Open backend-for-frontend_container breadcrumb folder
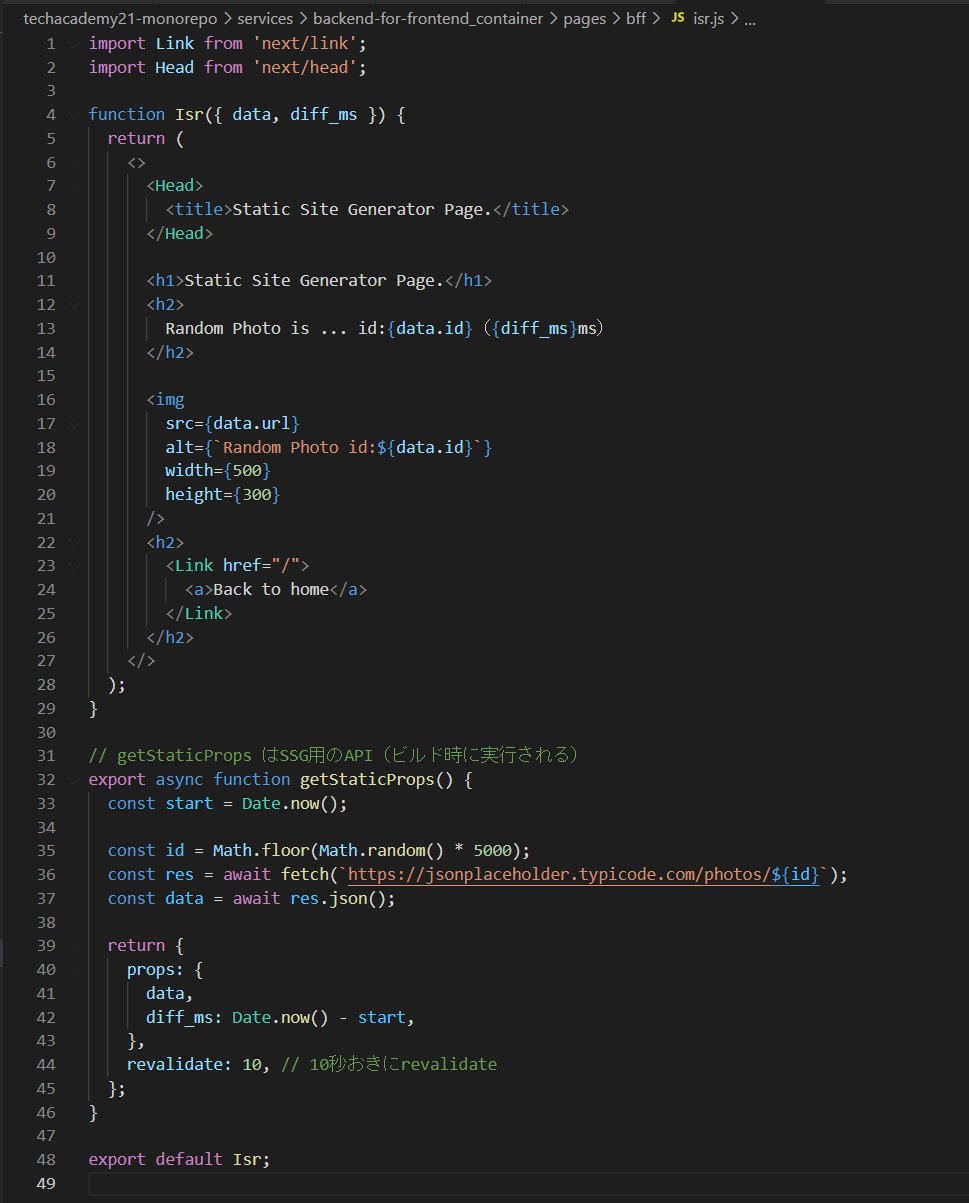 tap(428, 18)
